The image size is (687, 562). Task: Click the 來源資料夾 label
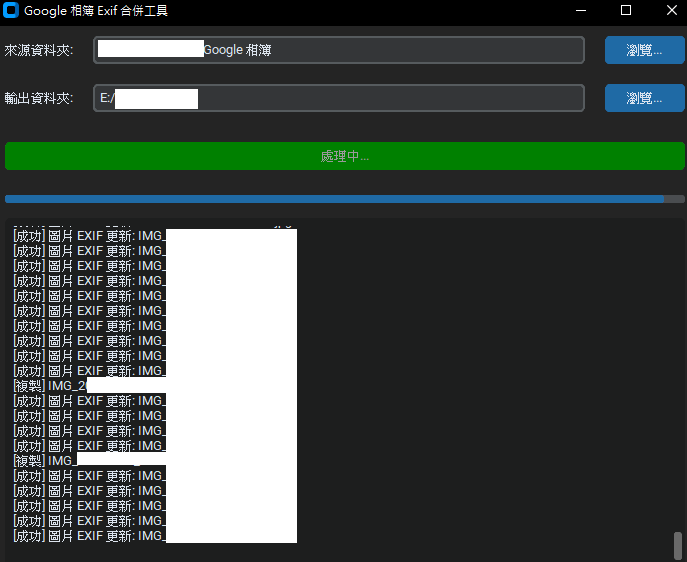[38, 50]
